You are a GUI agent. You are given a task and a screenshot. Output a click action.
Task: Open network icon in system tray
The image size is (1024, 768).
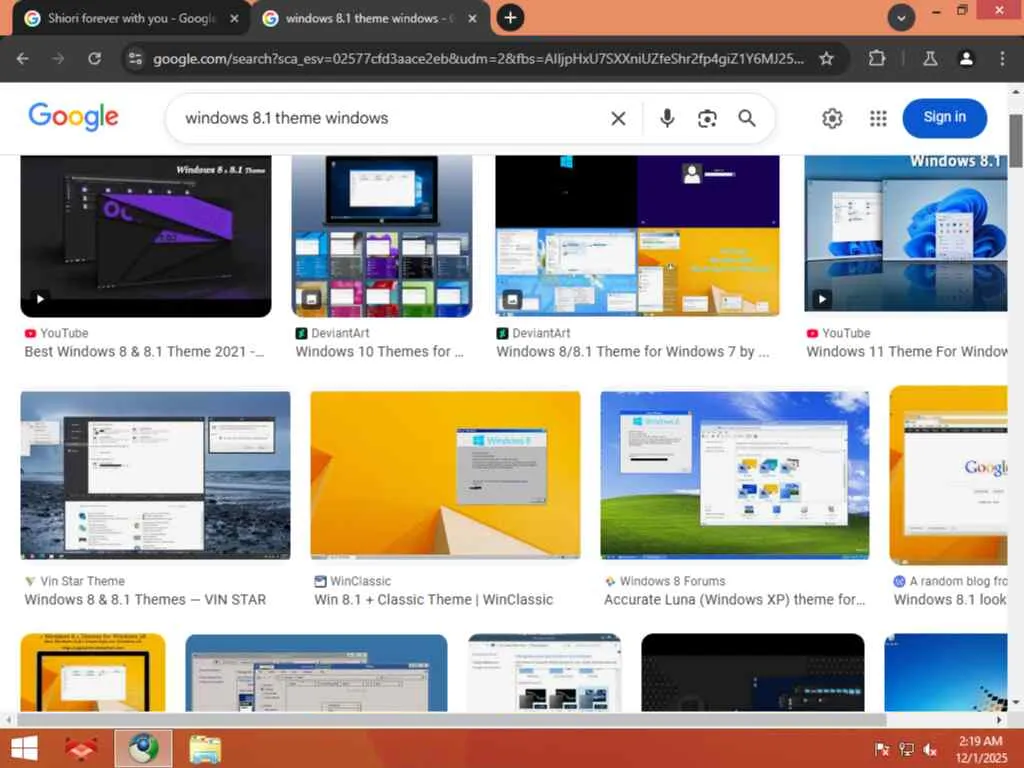click(906, 749)
